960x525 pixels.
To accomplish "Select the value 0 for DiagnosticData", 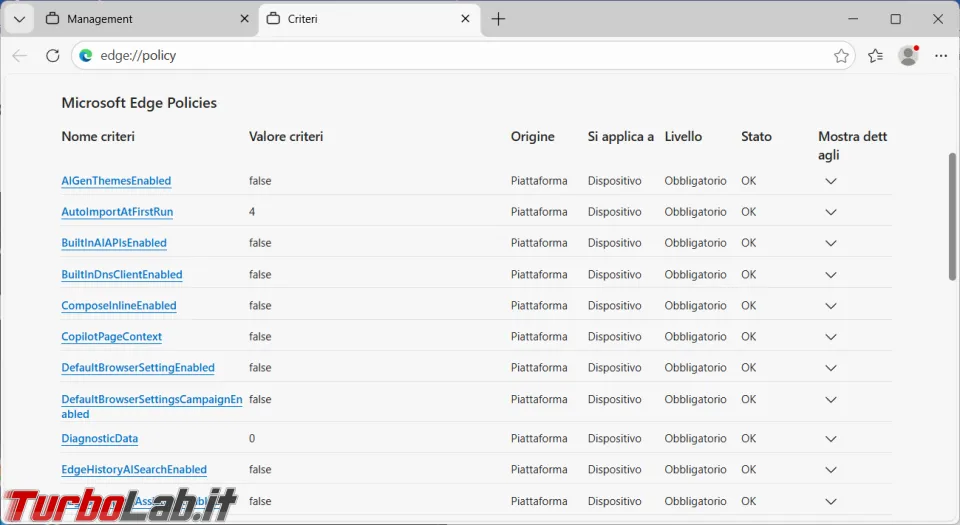I will (252, 439).
